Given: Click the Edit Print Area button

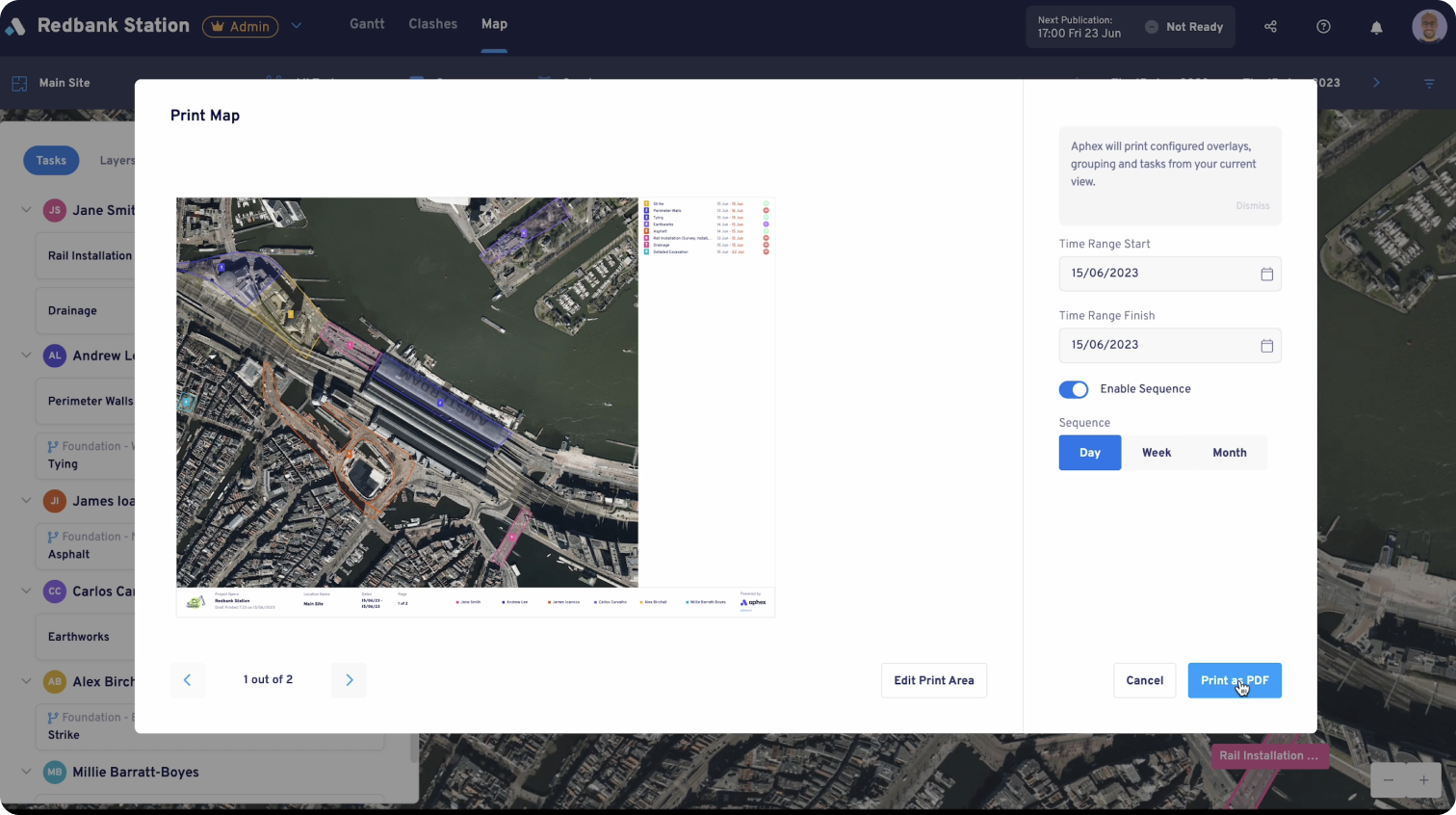Looking at the screenshot, I should (x=933, y=680).
